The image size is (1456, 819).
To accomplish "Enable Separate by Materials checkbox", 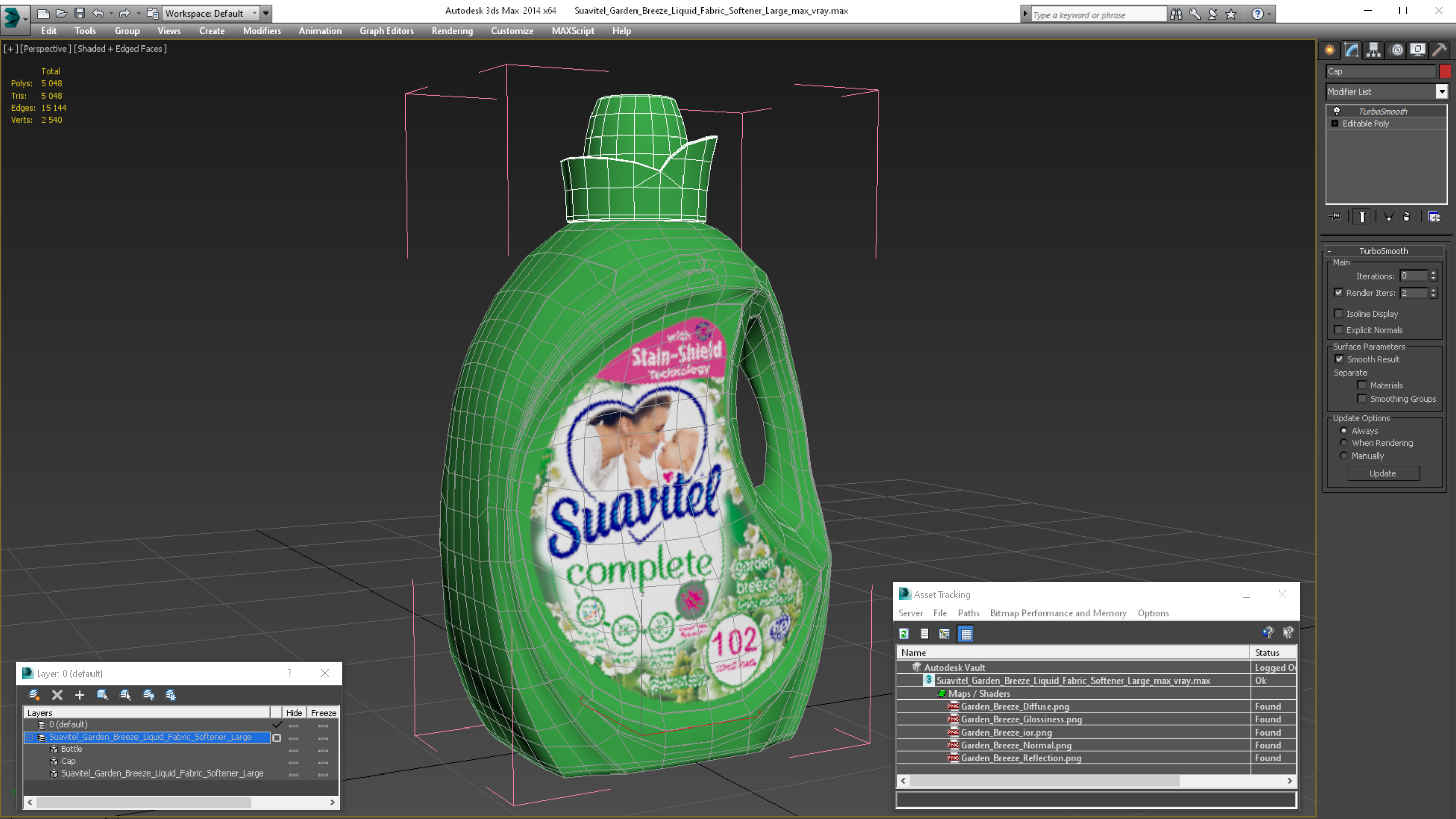I will coord(1361,385).
